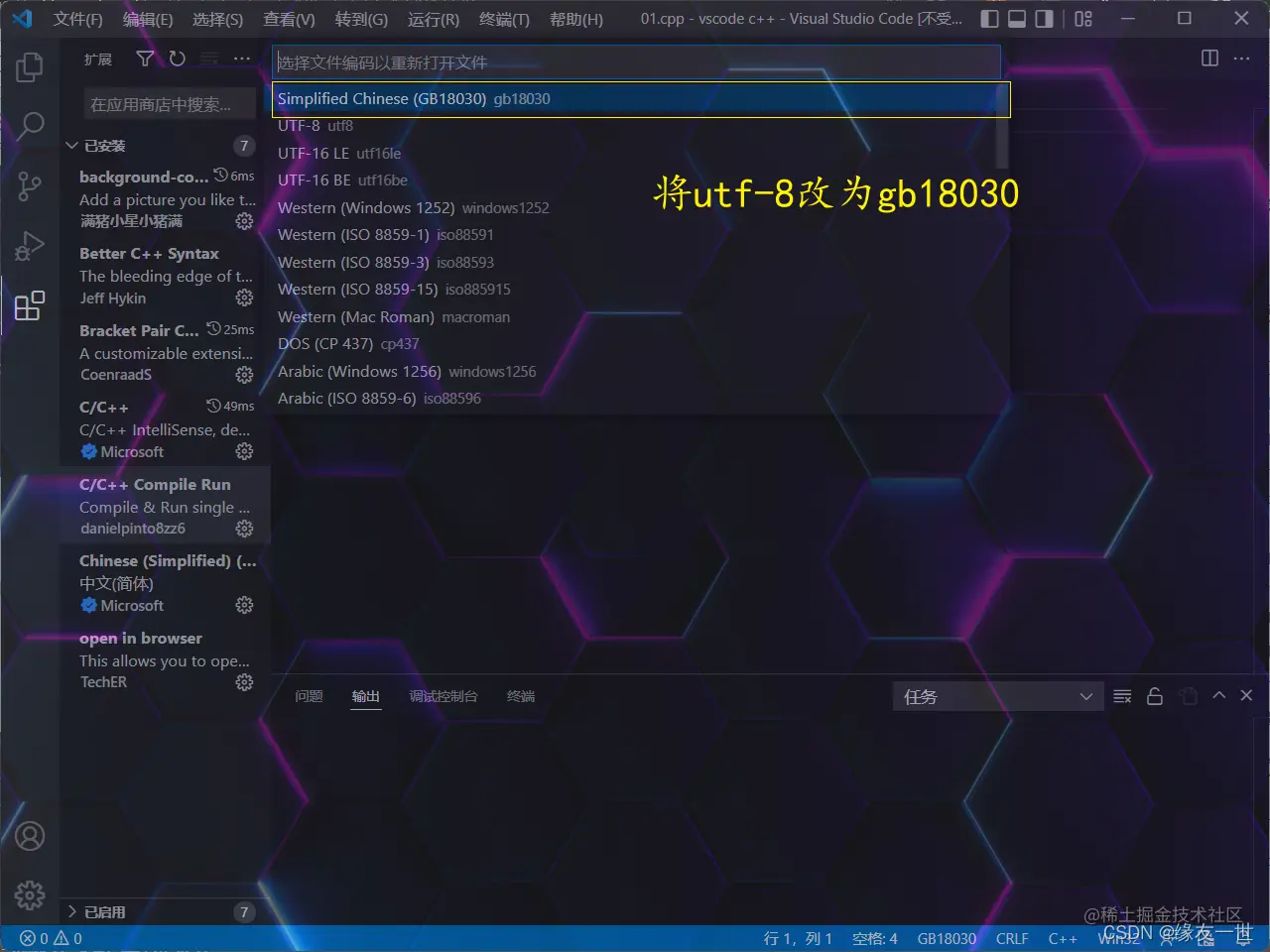Screen dimensions: 1270x952
Task: Open gear settings for Better C++ Syntax
Action: pyautogui.click(x=244, y=297)
